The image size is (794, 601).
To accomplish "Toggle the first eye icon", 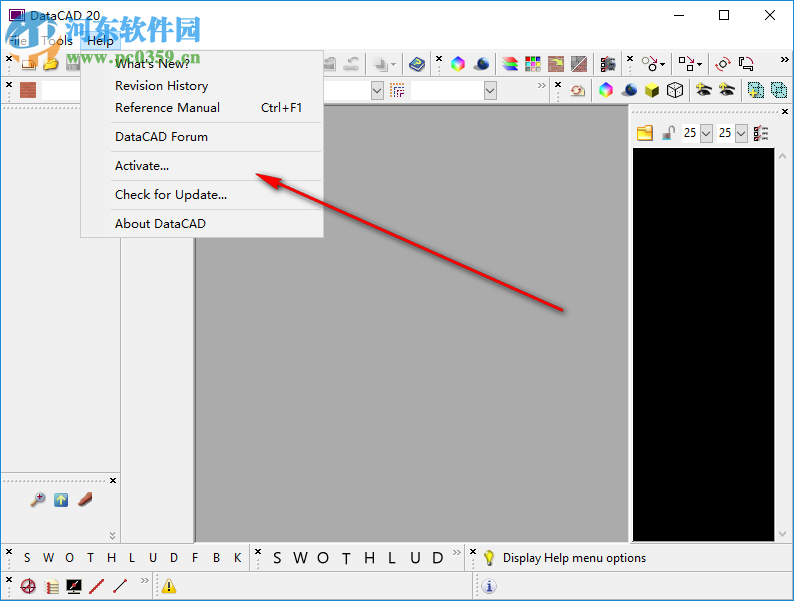I will 703,90.
